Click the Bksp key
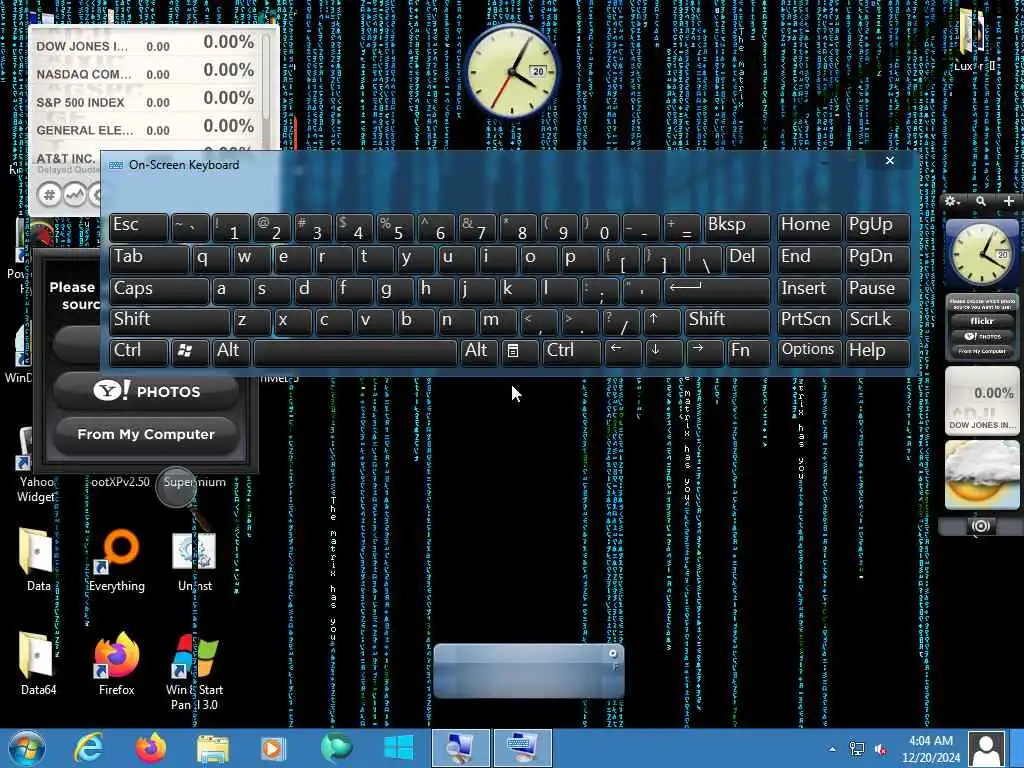 737,227
